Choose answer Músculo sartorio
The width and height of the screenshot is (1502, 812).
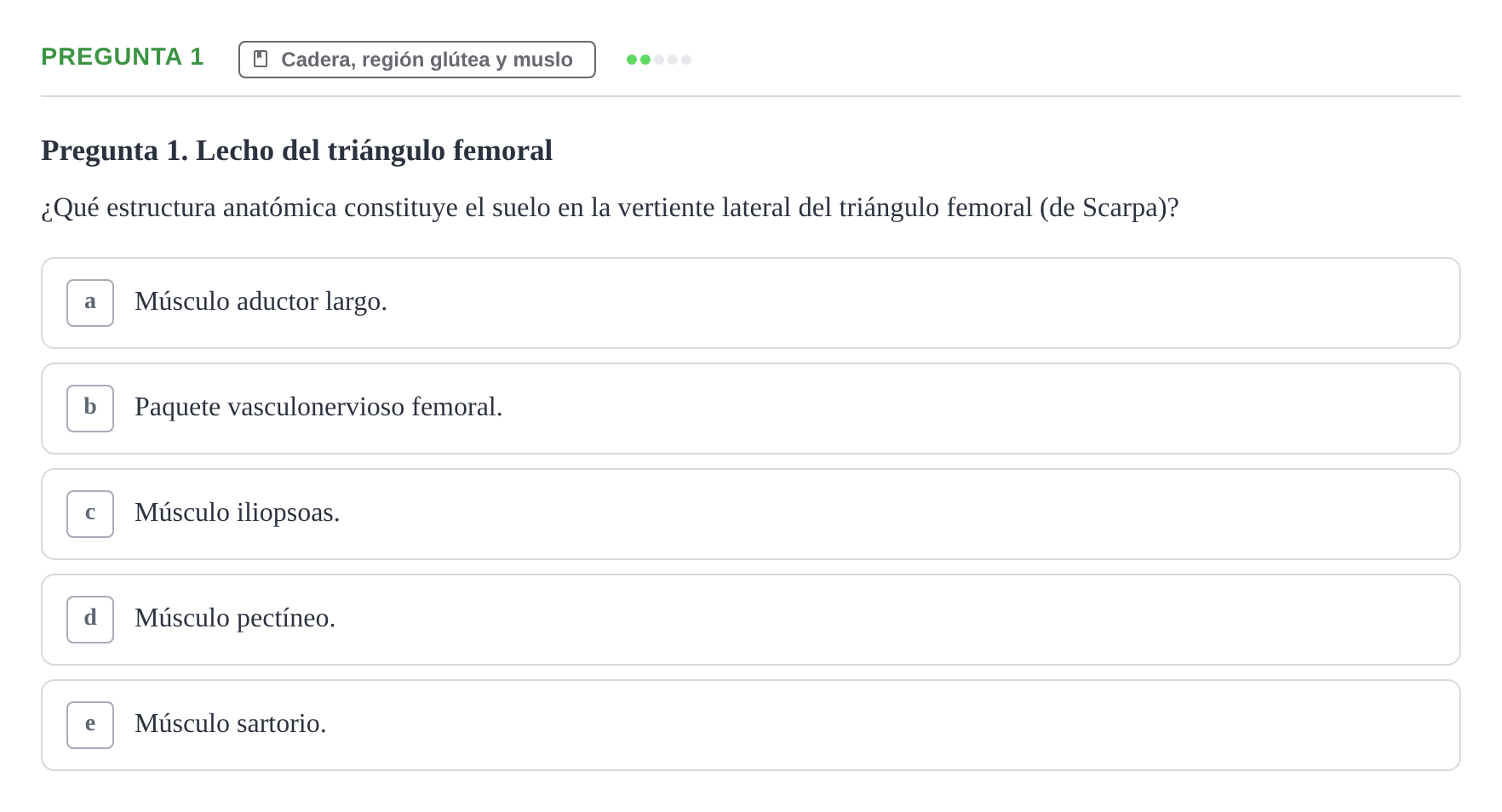[x=751, y=725]
